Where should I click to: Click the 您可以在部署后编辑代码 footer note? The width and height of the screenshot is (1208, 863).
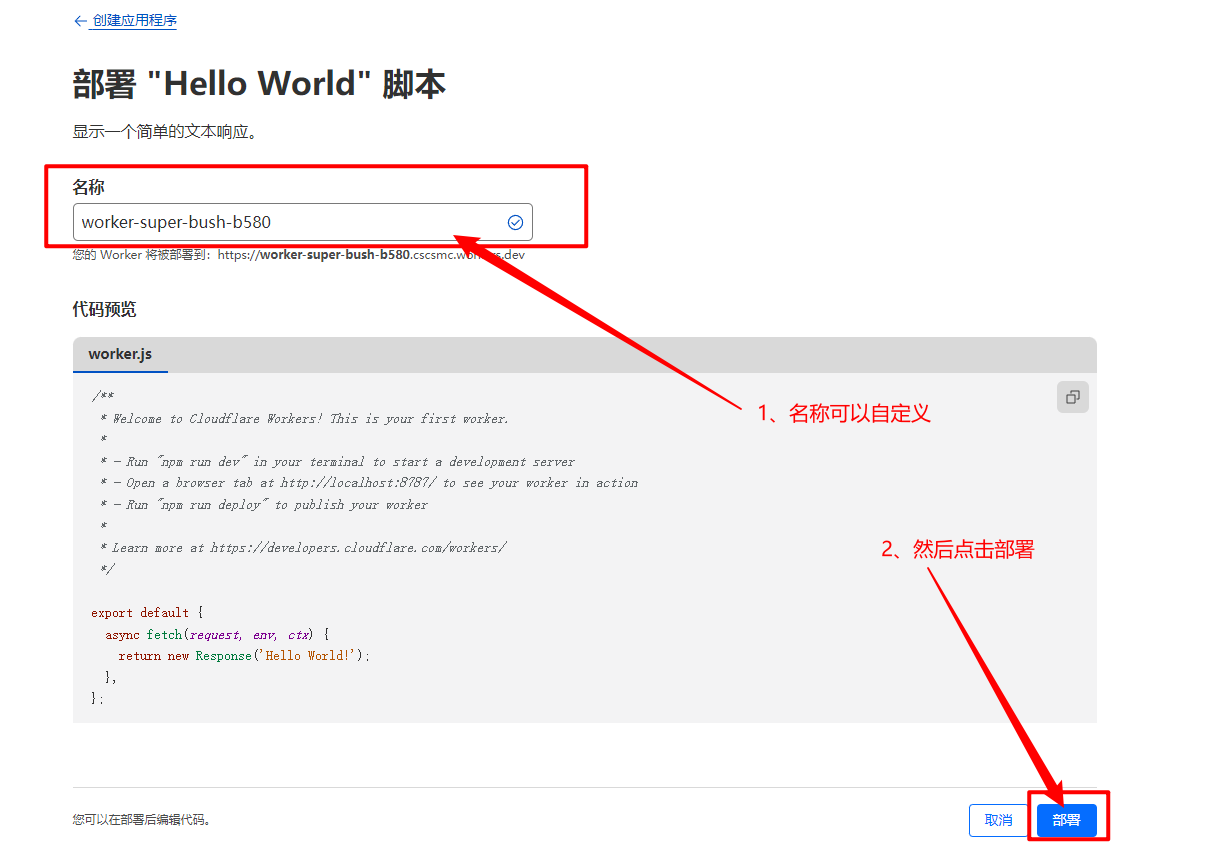coord(141,820)
